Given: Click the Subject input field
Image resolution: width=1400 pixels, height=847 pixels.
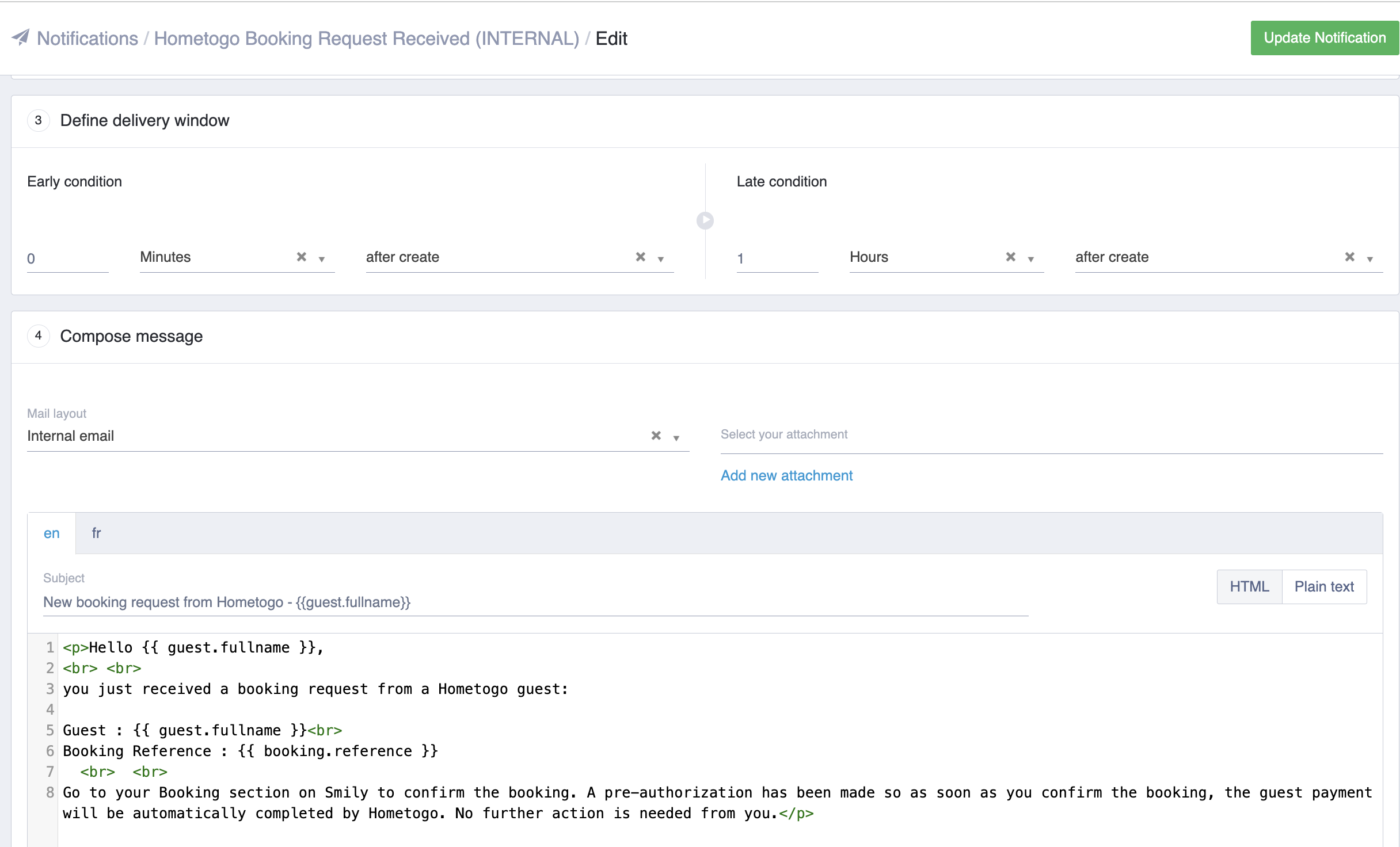Looking at the screenshot, I should pyautogui.click(x=535, y=602).
